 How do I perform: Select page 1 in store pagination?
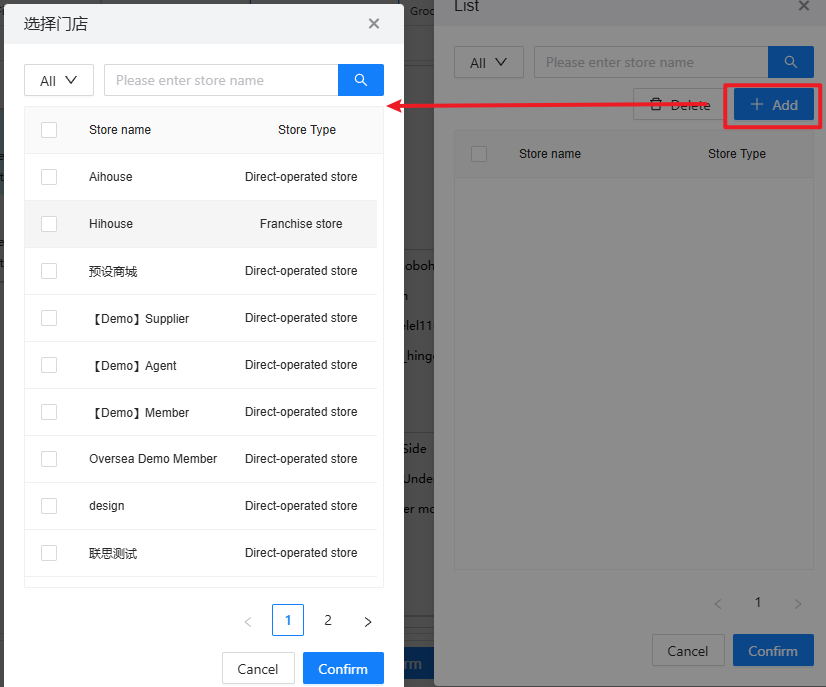click(x=288, y=620)
